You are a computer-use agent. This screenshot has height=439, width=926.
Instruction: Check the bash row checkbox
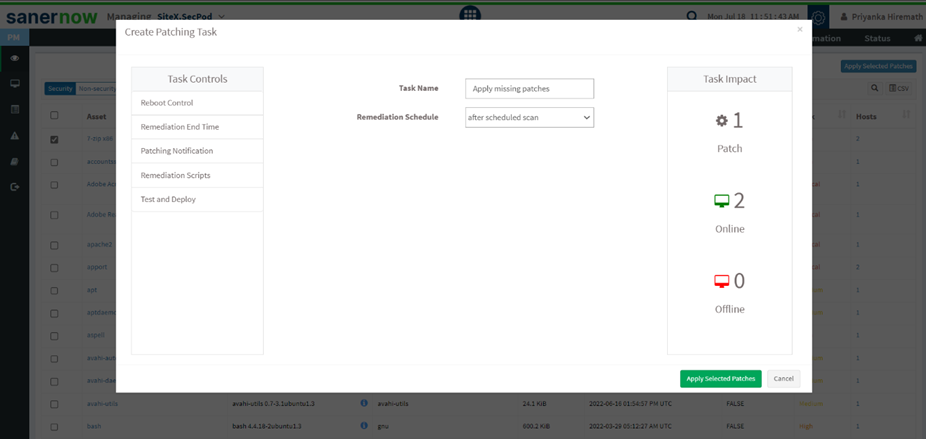point(54,426)
